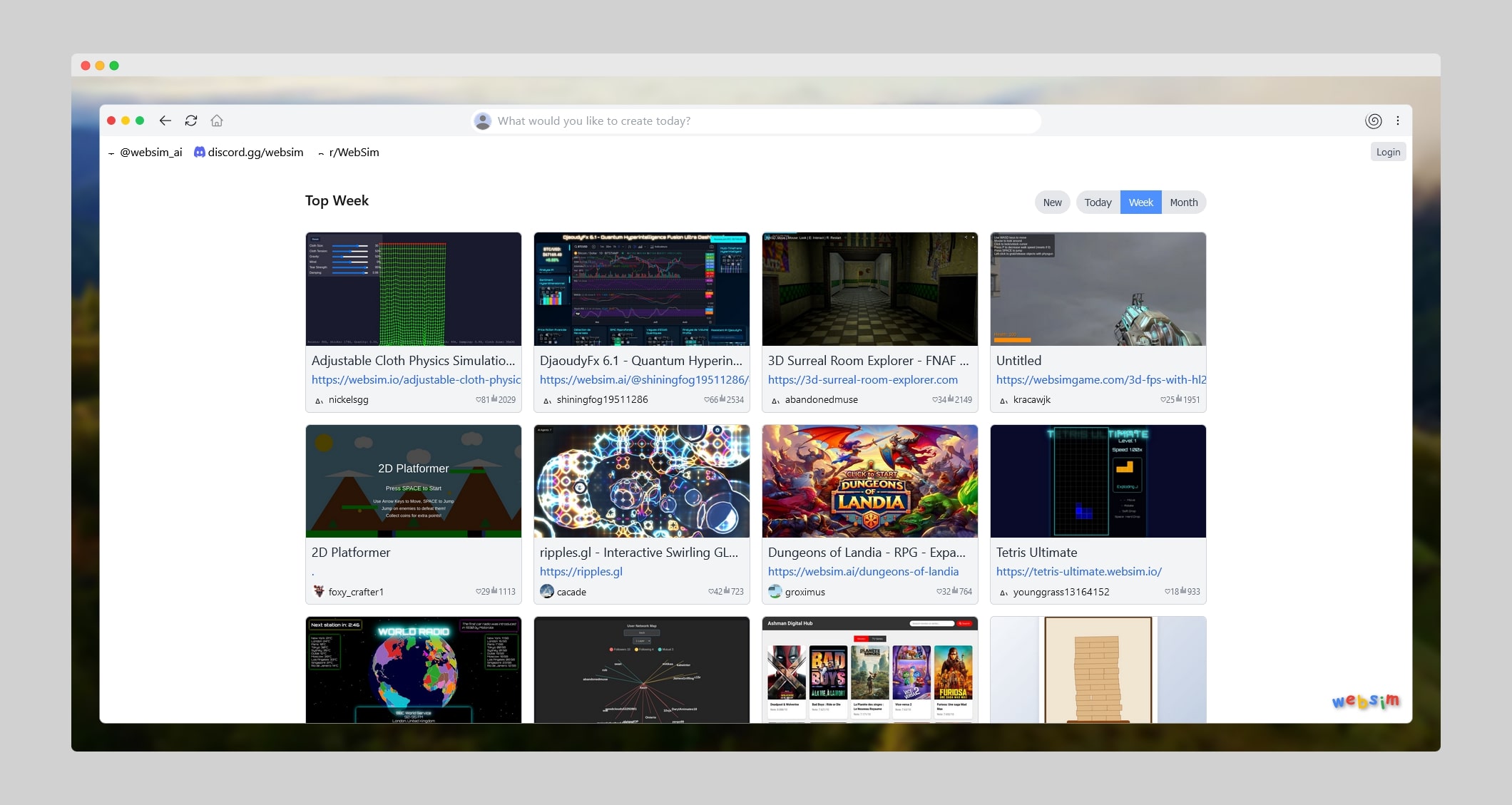This screenshot has height=805, width=1512.
Task: Click the colorful websim logo bottom right
Action: pos(1366,701)
